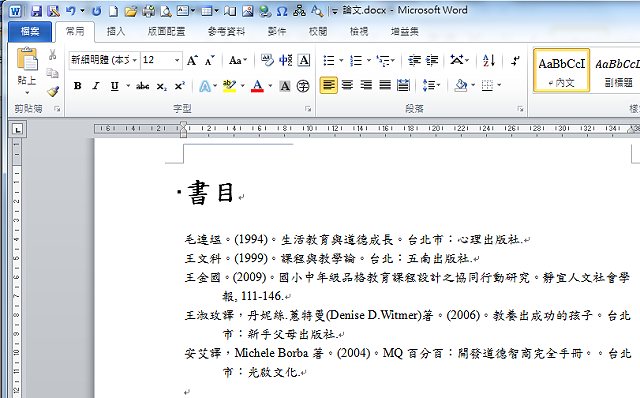Toggle Strikethrough abc formatting
Screen dimensions: 640x398
coord(142,86)
